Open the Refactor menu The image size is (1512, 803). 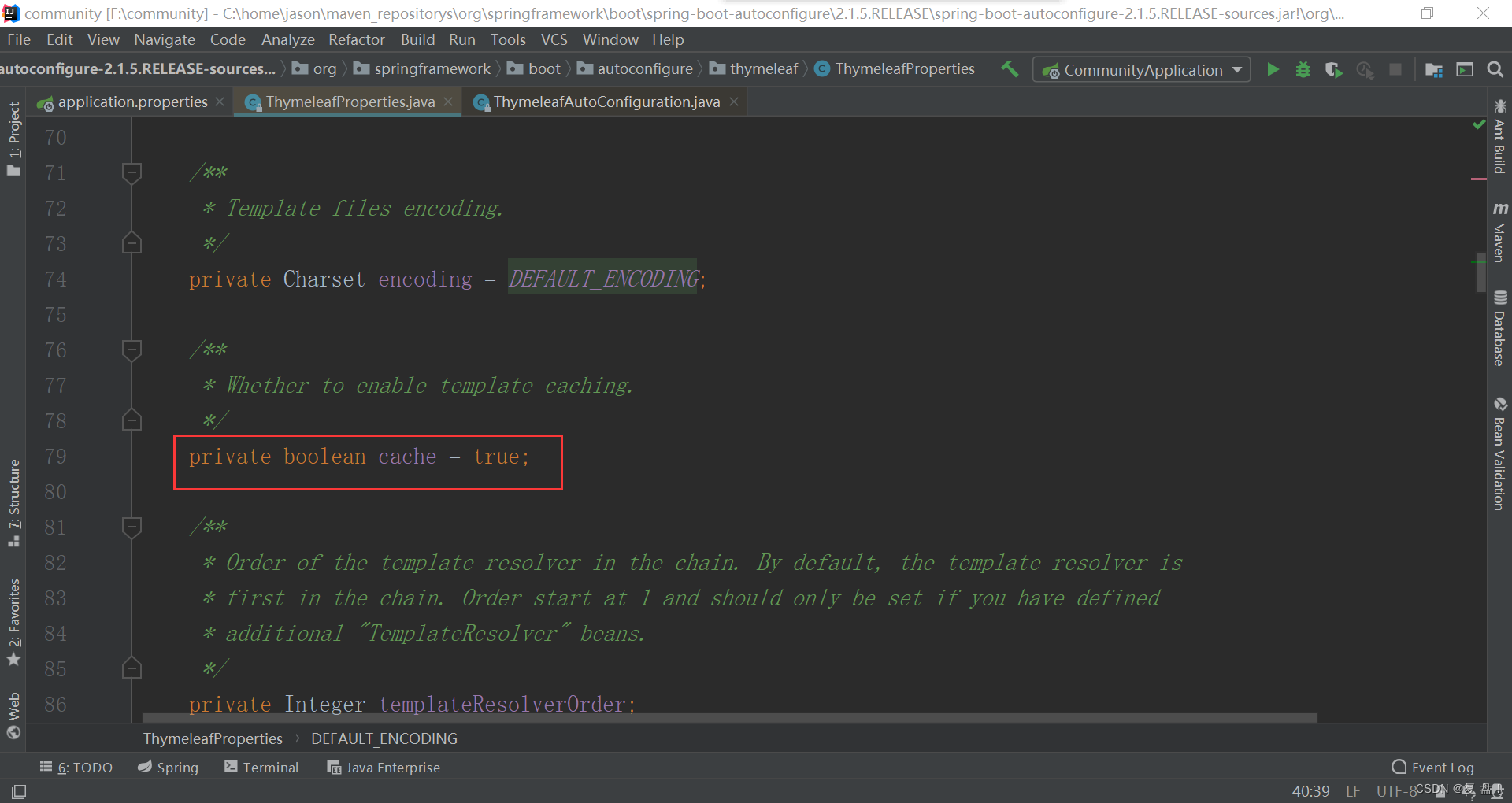pos(356,39)
